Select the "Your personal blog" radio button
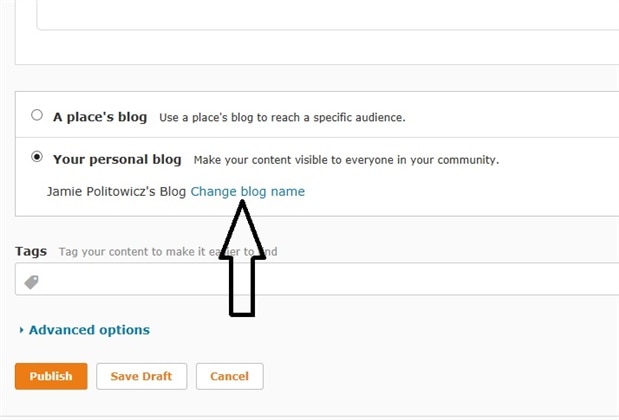 37,157
